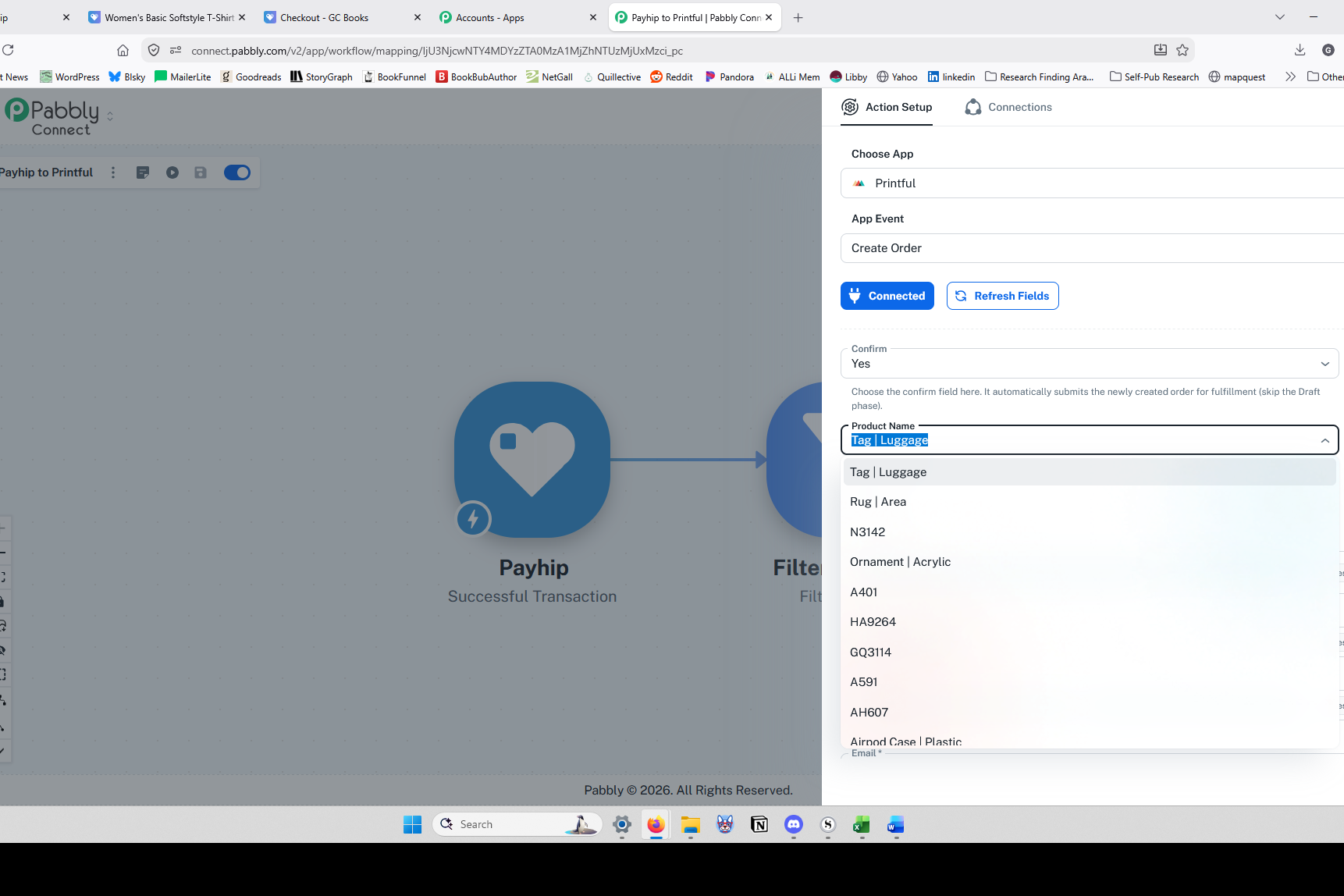The image size is (1344, 896).
Task: Open Discord from the taskbar
Action: pos(794,824)
